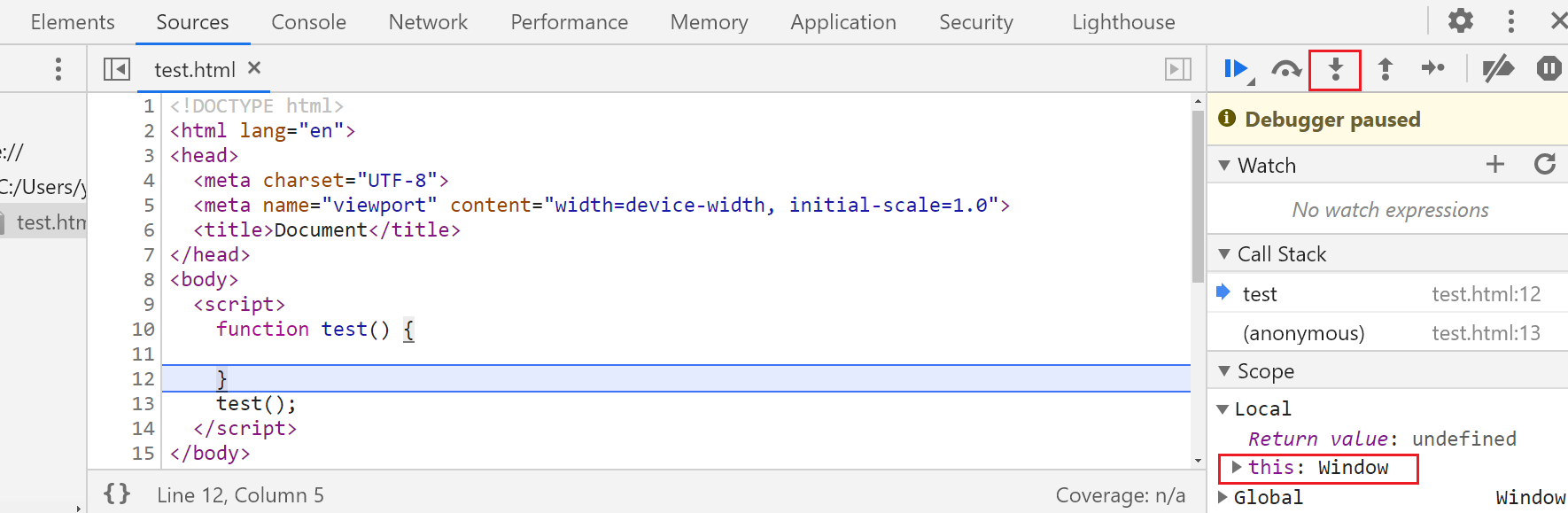Image resolution: width=1568 pixels, height=513 pixels.
Task: Click the 'function test() {' code line
Action: tap(315, 329)
